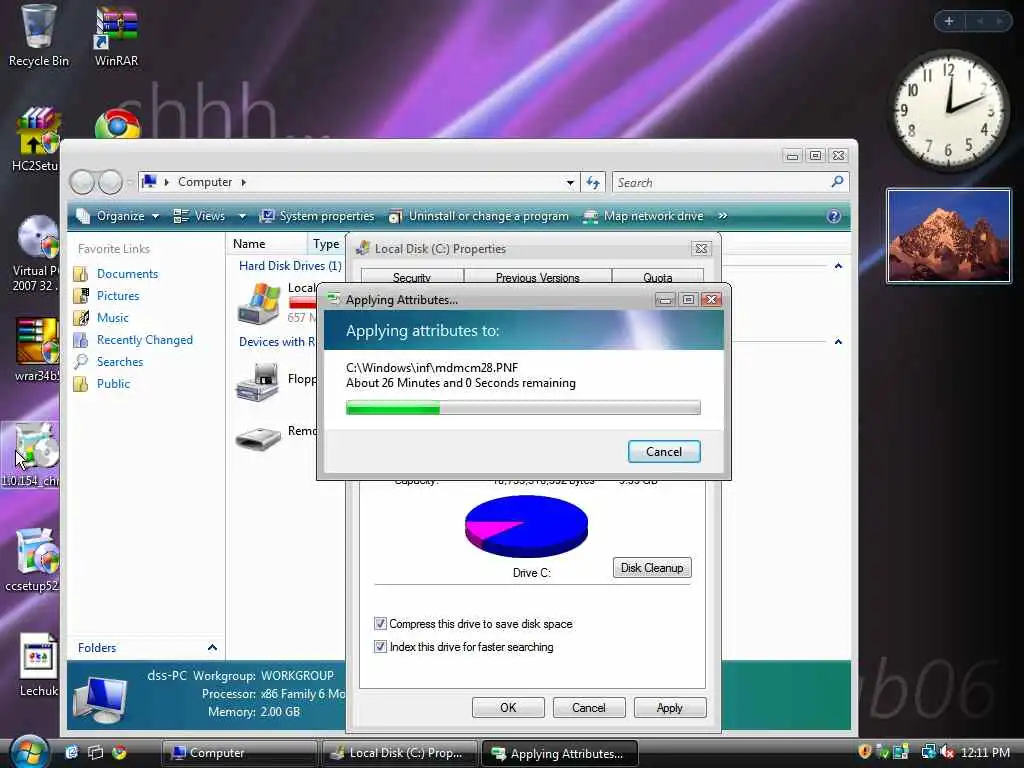Screen dimensions: 1024x768
Task: Open the Documents favorite link
Action: [x=127, y=274]
